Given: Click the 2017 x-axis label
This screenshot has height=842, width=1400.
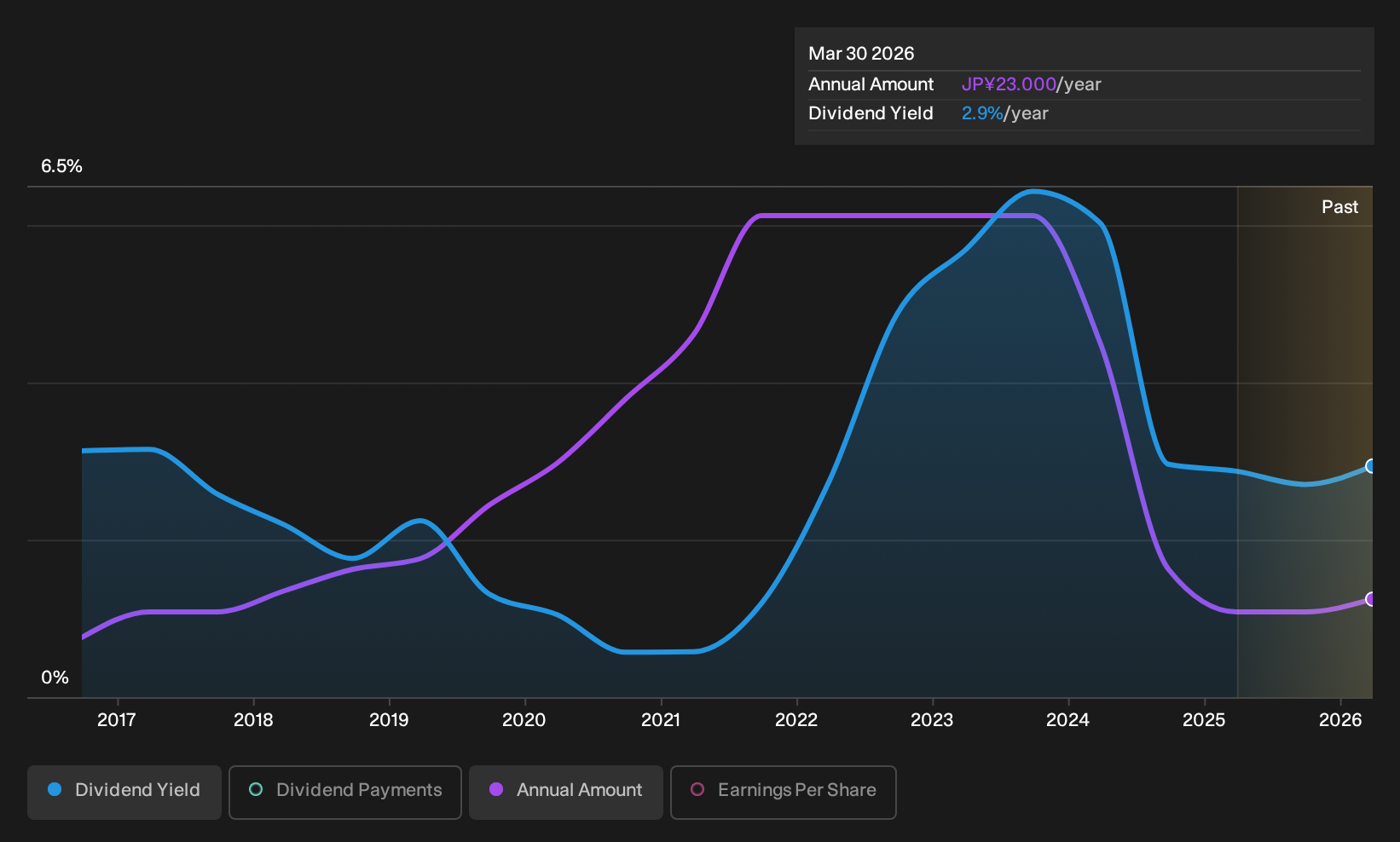Looking at the screenshot, I should (117, 720).
